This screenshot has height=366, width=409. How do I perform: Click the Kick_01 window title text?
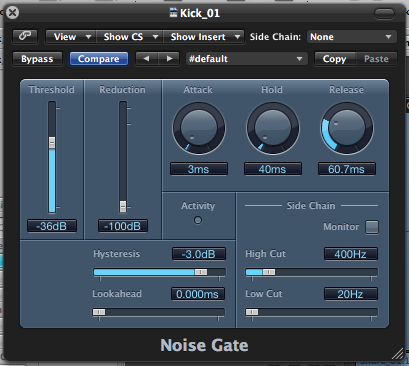pyautogui.click(x=200, y=13)
